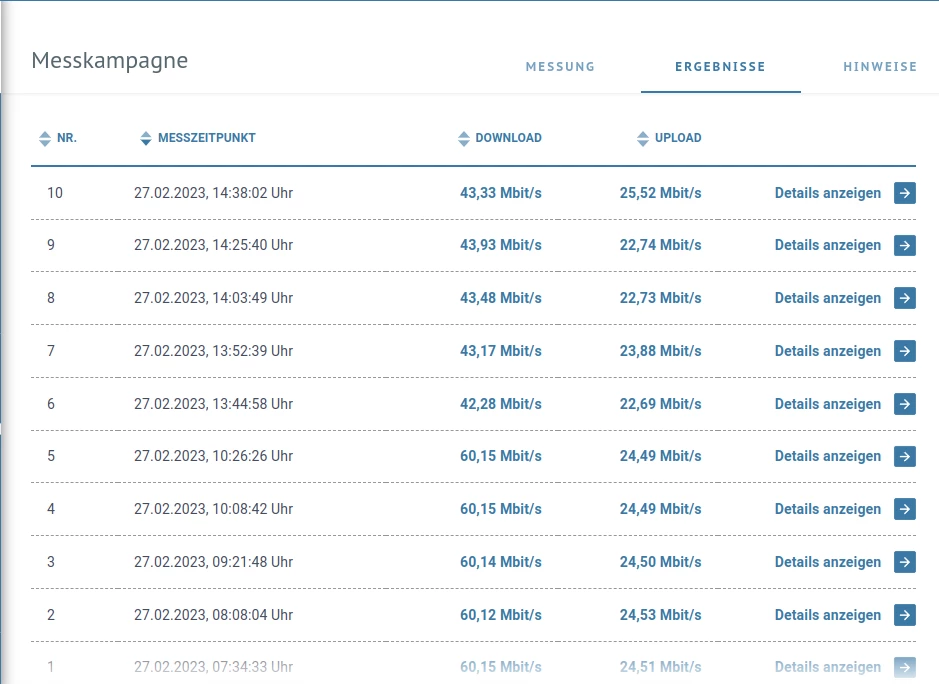Click download value 43,48 Mbit/s
Screen dimensions: 939x684
tap(501, 298)
